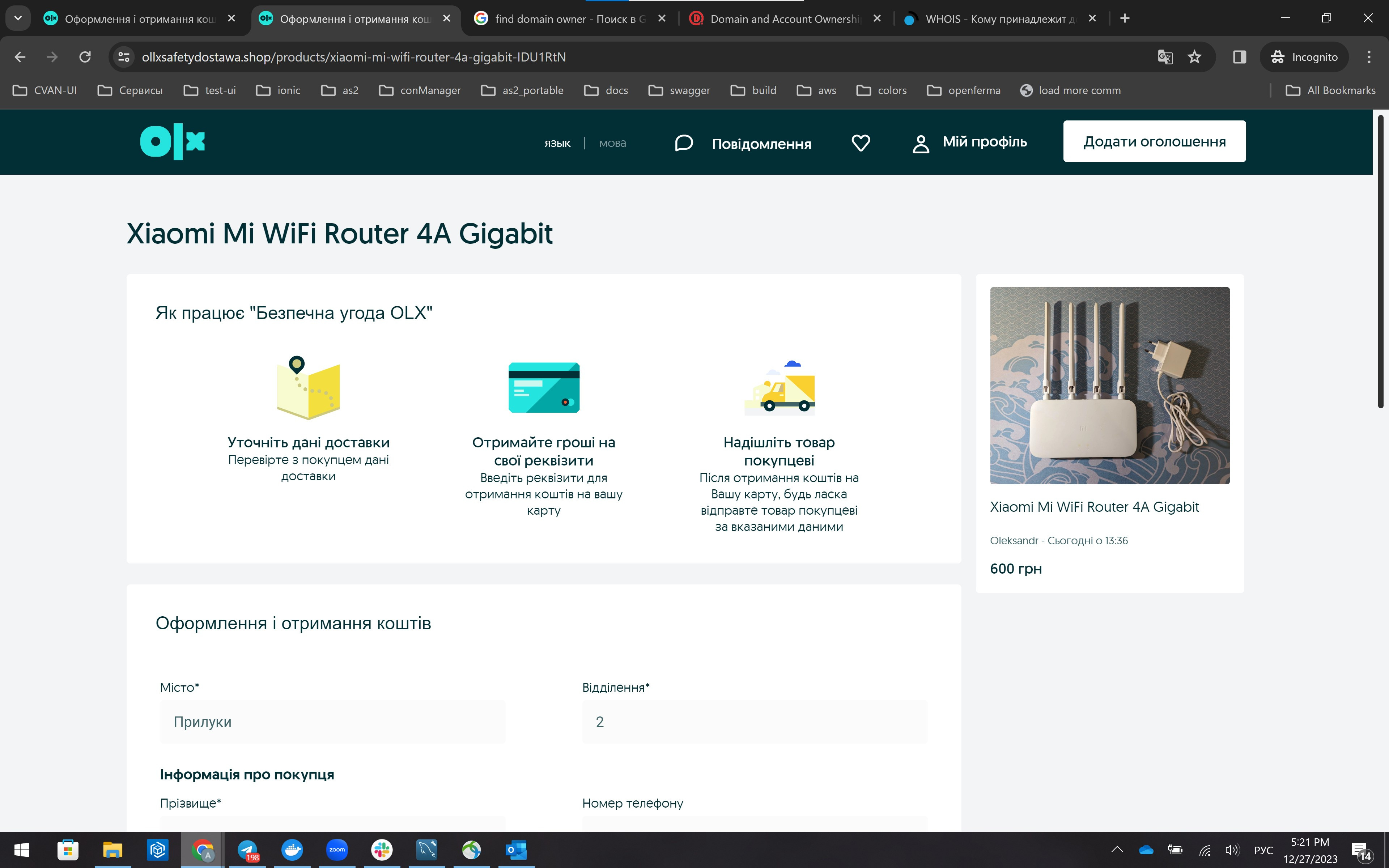Click the Додати оголошення button
Image resolution: width=1389 pixels, height=868 pixels.
1154,142
